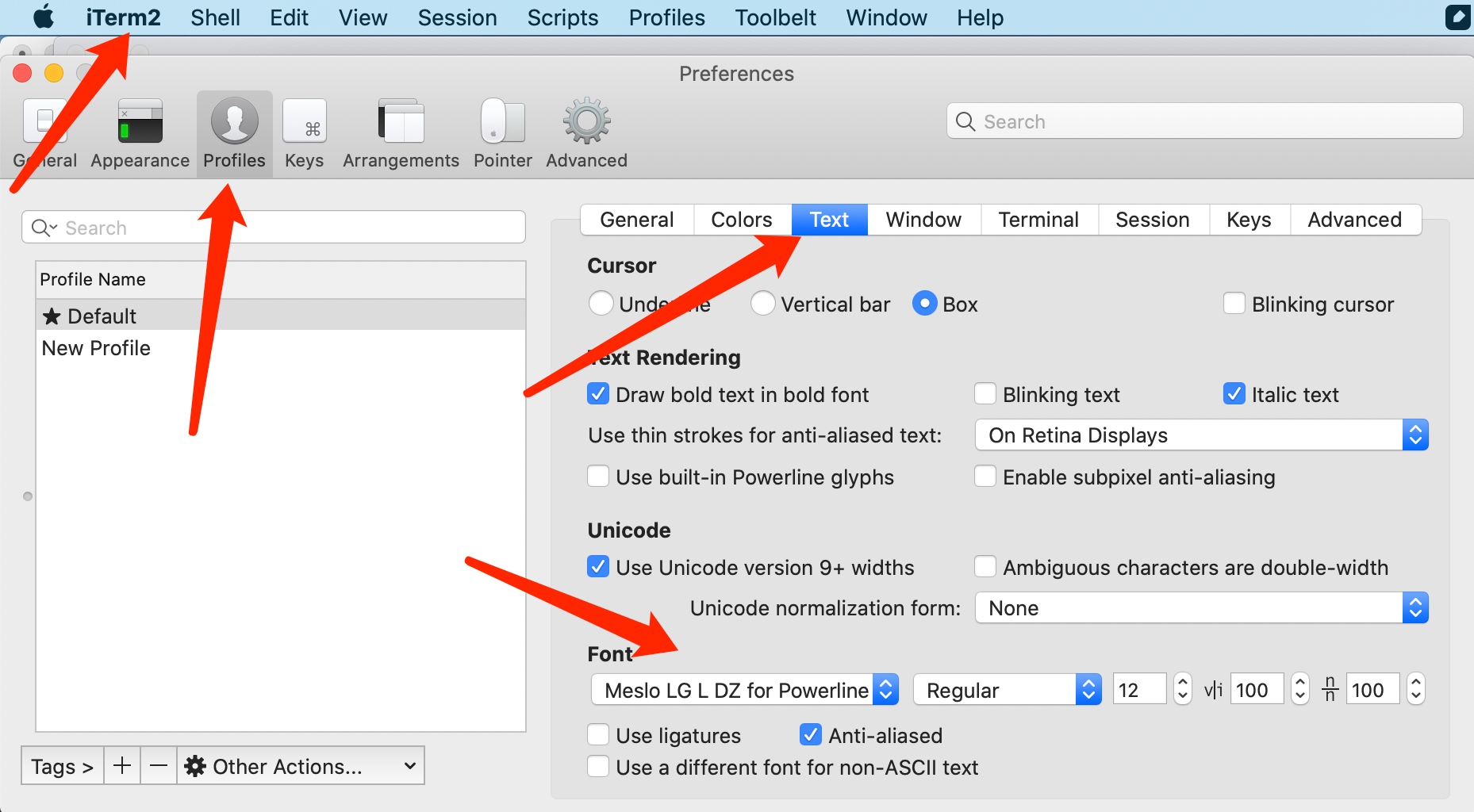Open the Appearance preferences pane

[140, 133]
